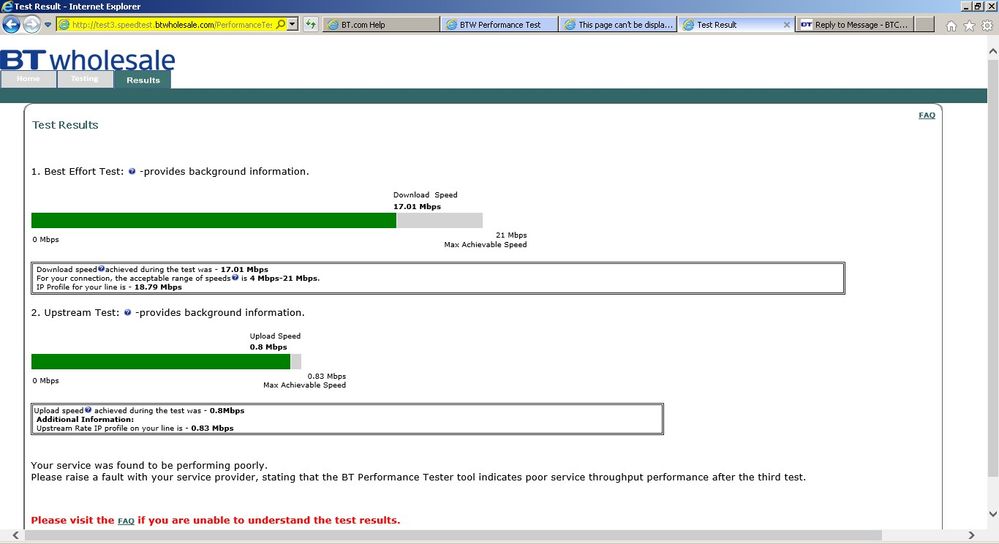Click '0.83 Mbps' max upload speed label
999x544 pixels.
coord(326,376)
